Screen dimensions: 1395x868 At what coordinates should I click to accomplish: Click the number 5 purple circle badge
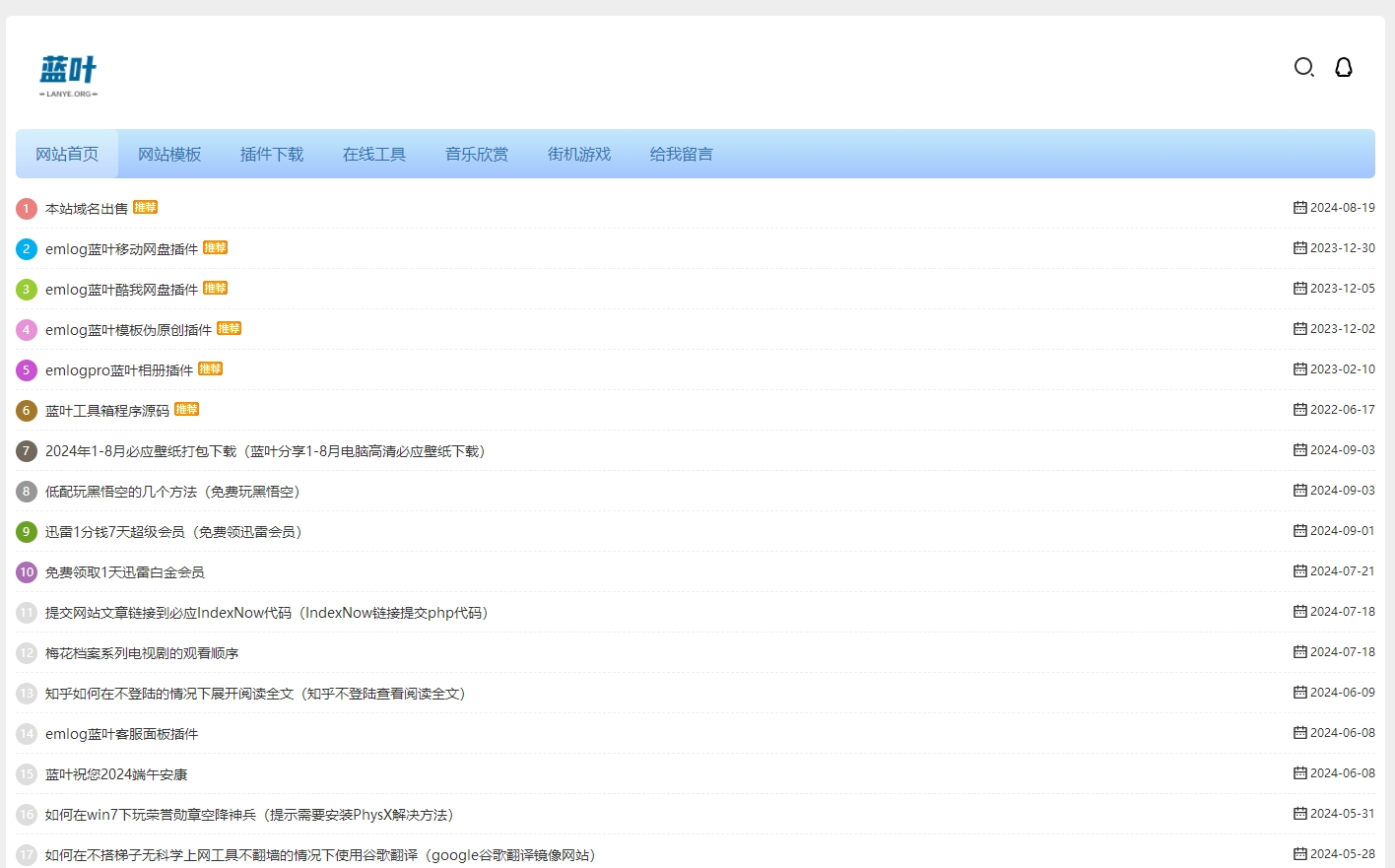pyautogui.click(x=27, y=370)
